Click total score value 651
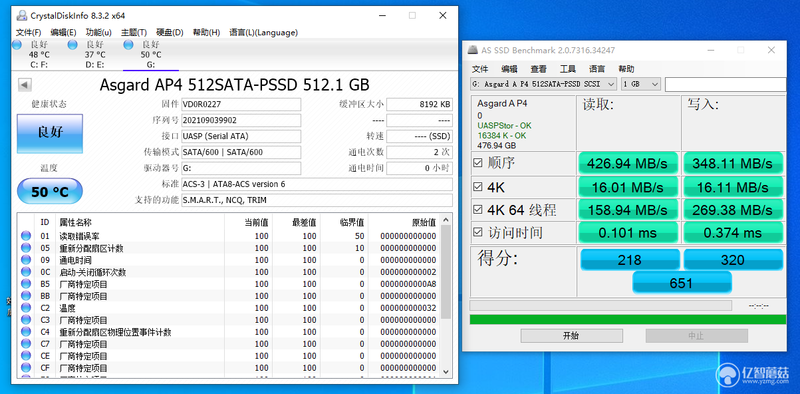800x394 pixels. [x=682, y=283]
